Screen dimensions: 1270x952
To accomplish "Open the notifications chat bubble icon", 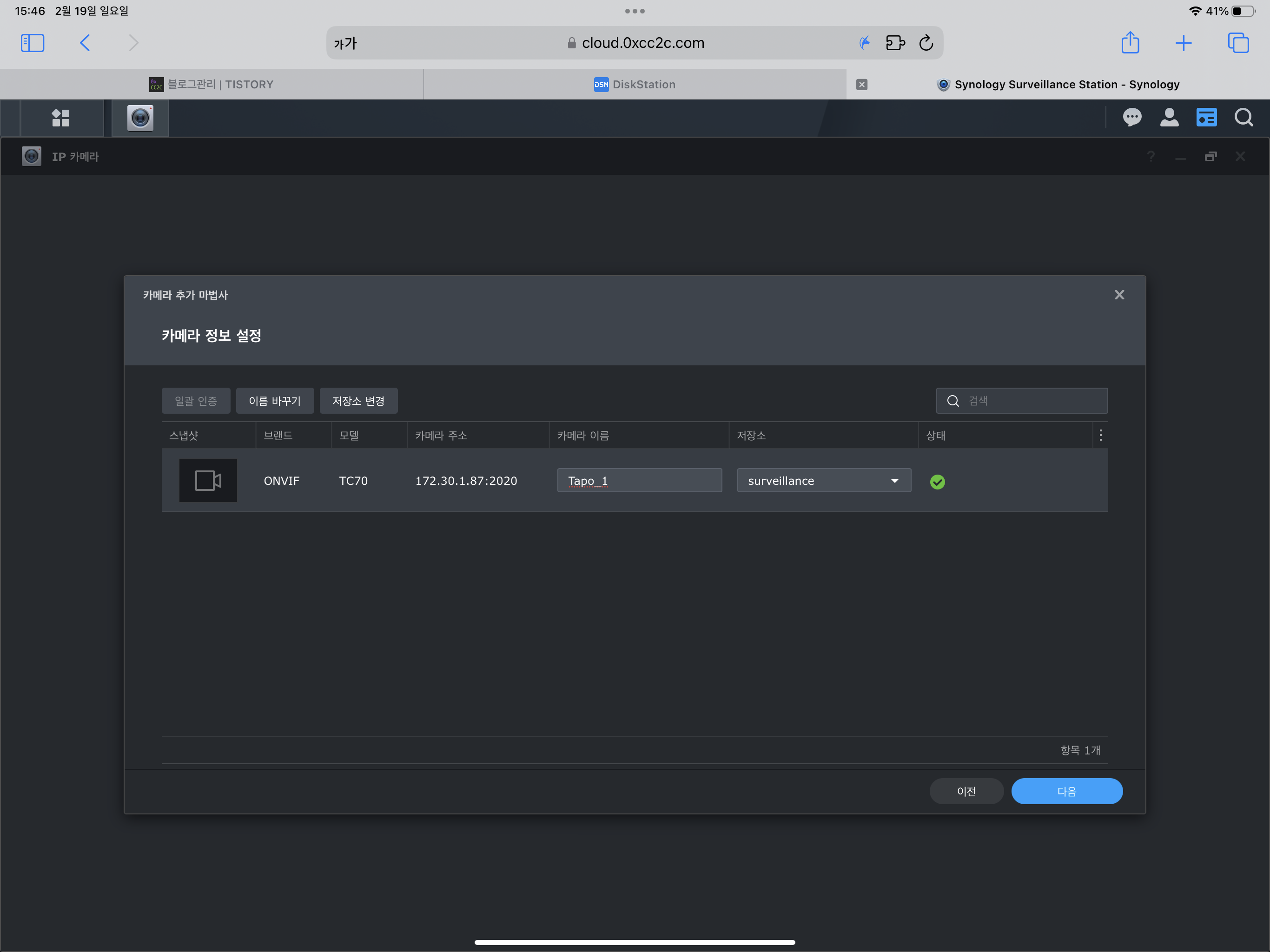I will click(1131, 118).
